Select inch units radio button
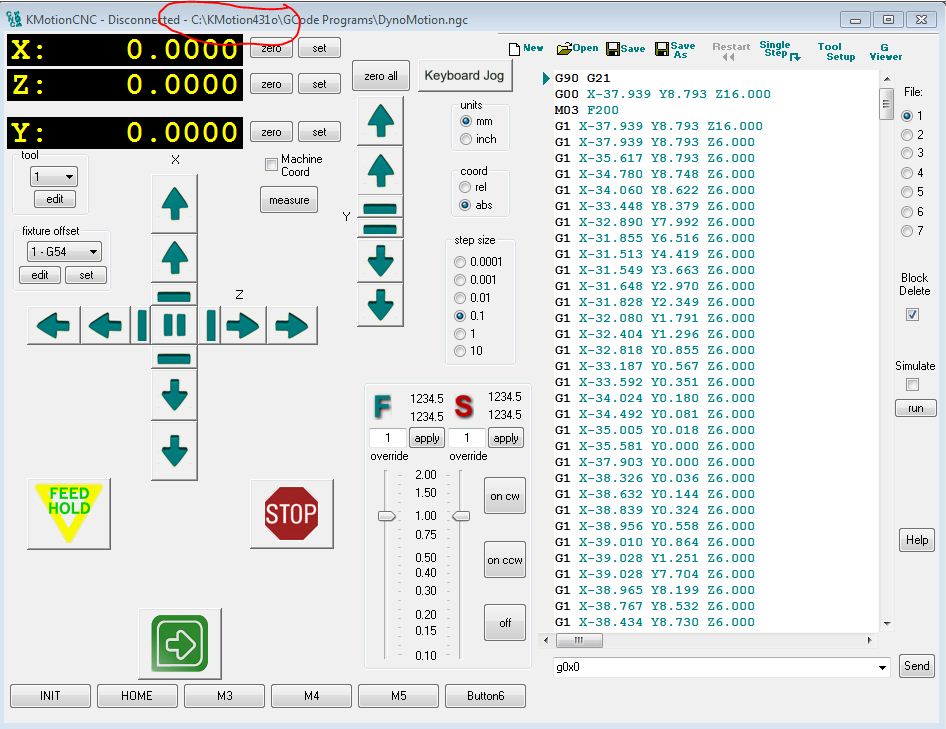This screenshot has height=729, width=946. point(466,139)
